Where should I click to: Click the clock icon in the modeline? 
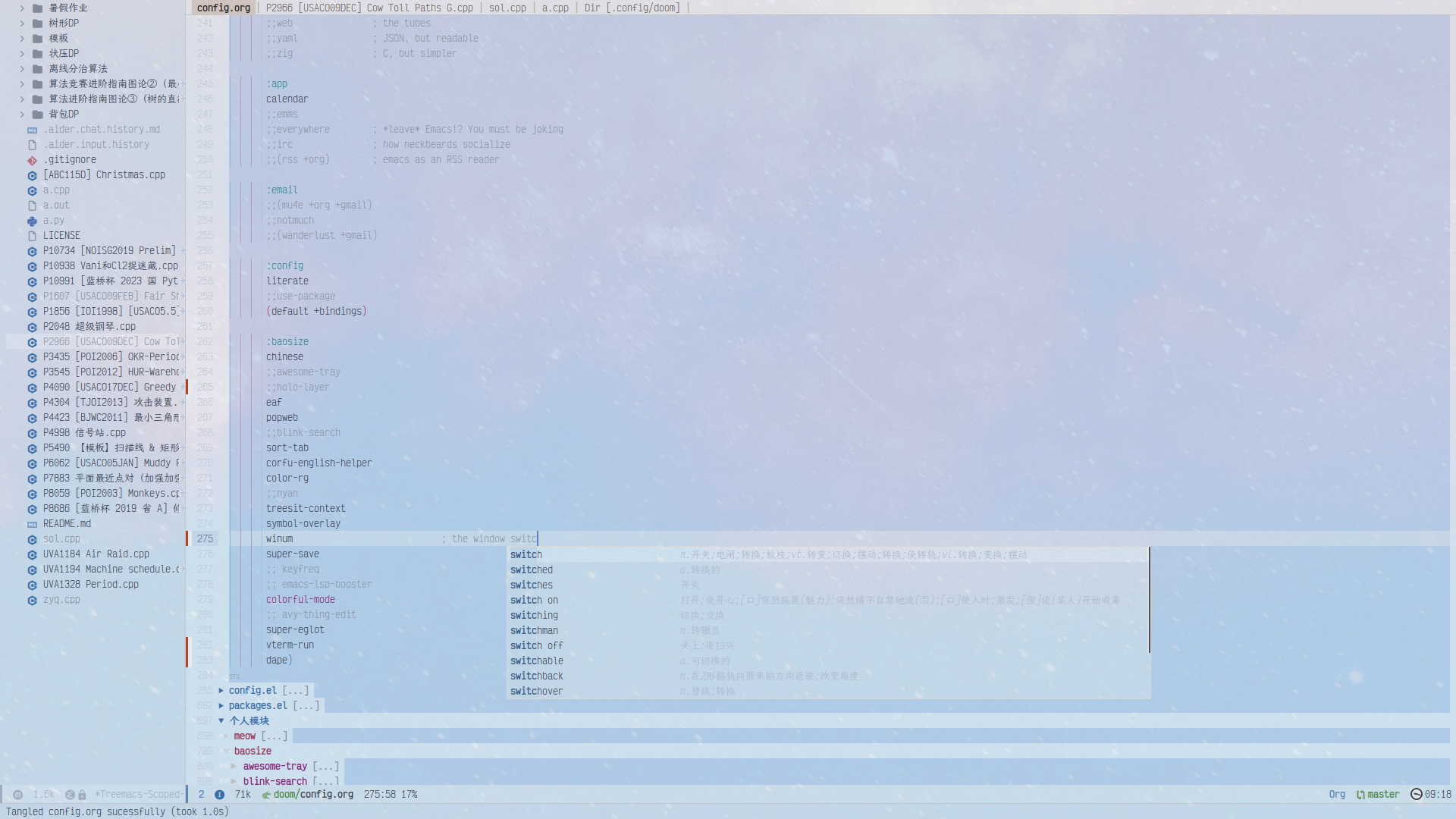click(x=1416, y=795)
